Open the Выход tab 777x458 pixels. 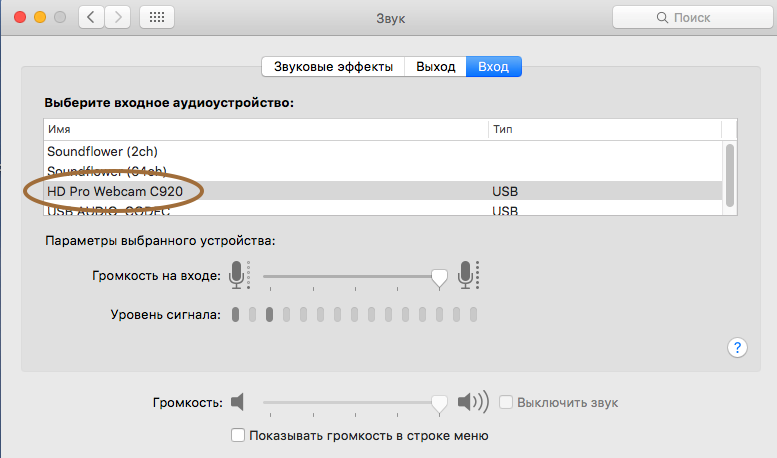436,66
